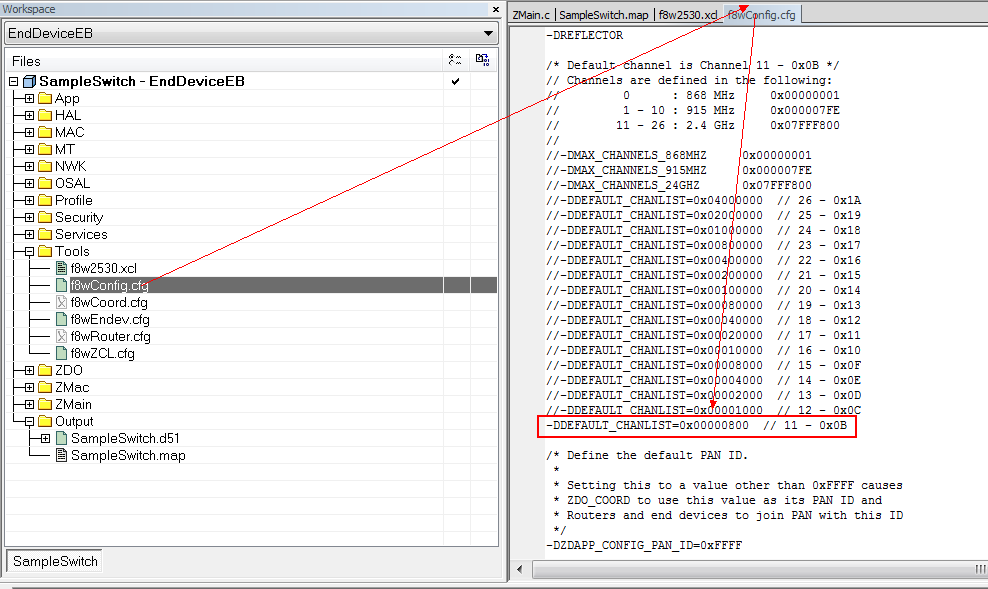Screen dimensions: 988x589
Task: Switch to the f8w2530.xcl editor tab
Action: 687,15
